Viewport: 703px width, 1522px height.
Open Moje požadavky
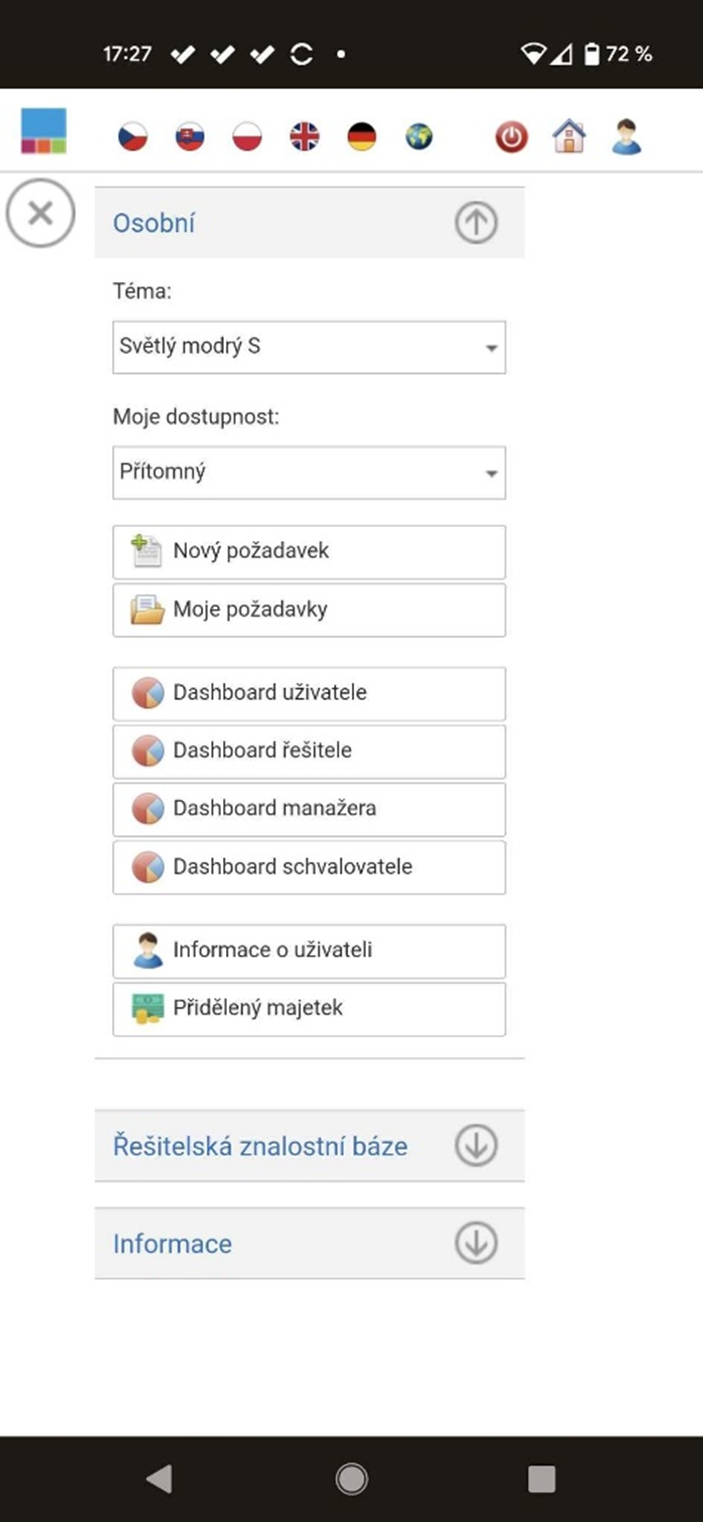click(309, 610)
